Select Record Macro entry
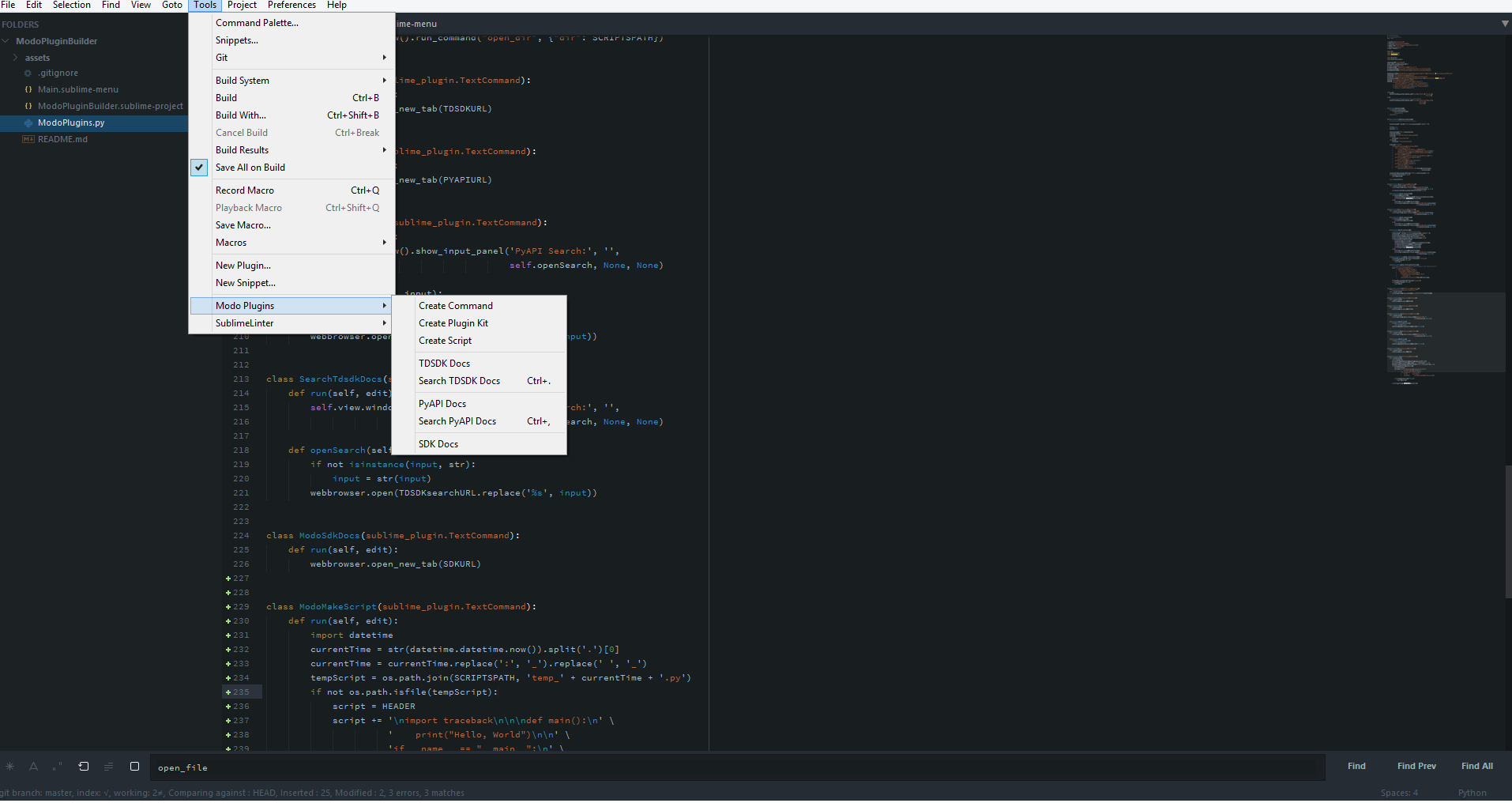 point(291,190)
